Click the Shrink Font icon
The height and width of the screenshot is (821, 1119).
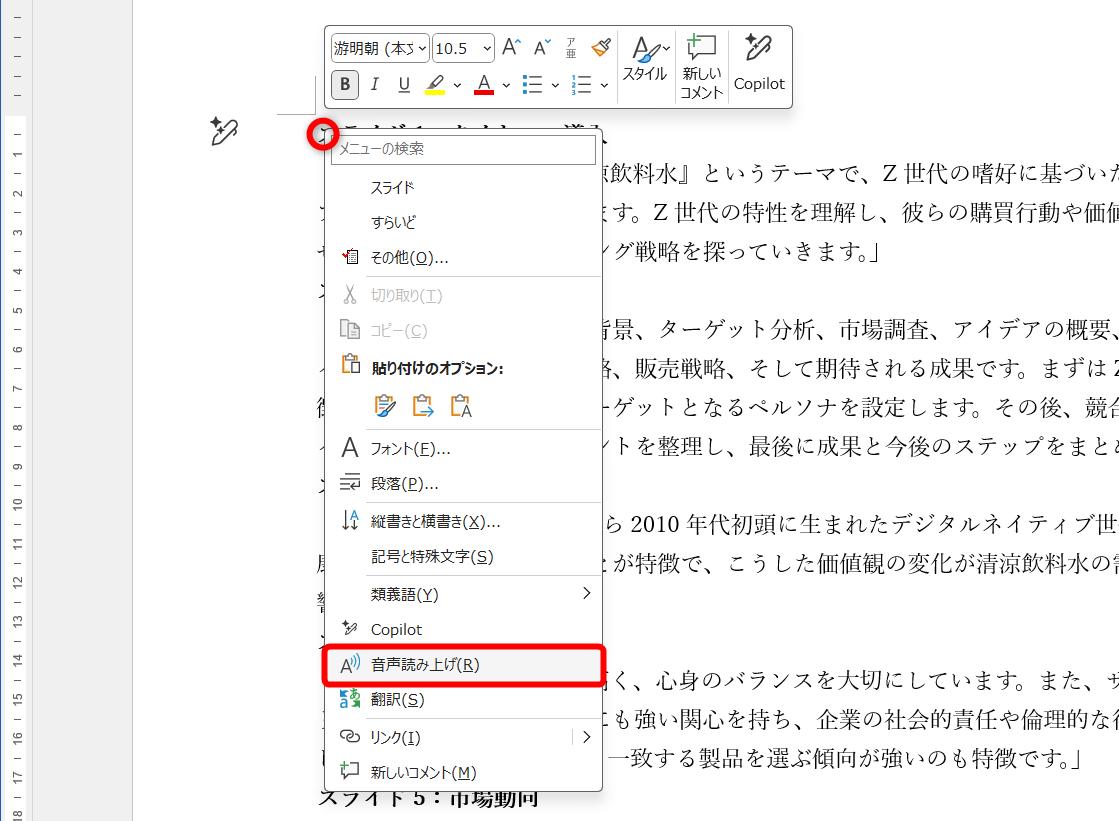point(541,45)
